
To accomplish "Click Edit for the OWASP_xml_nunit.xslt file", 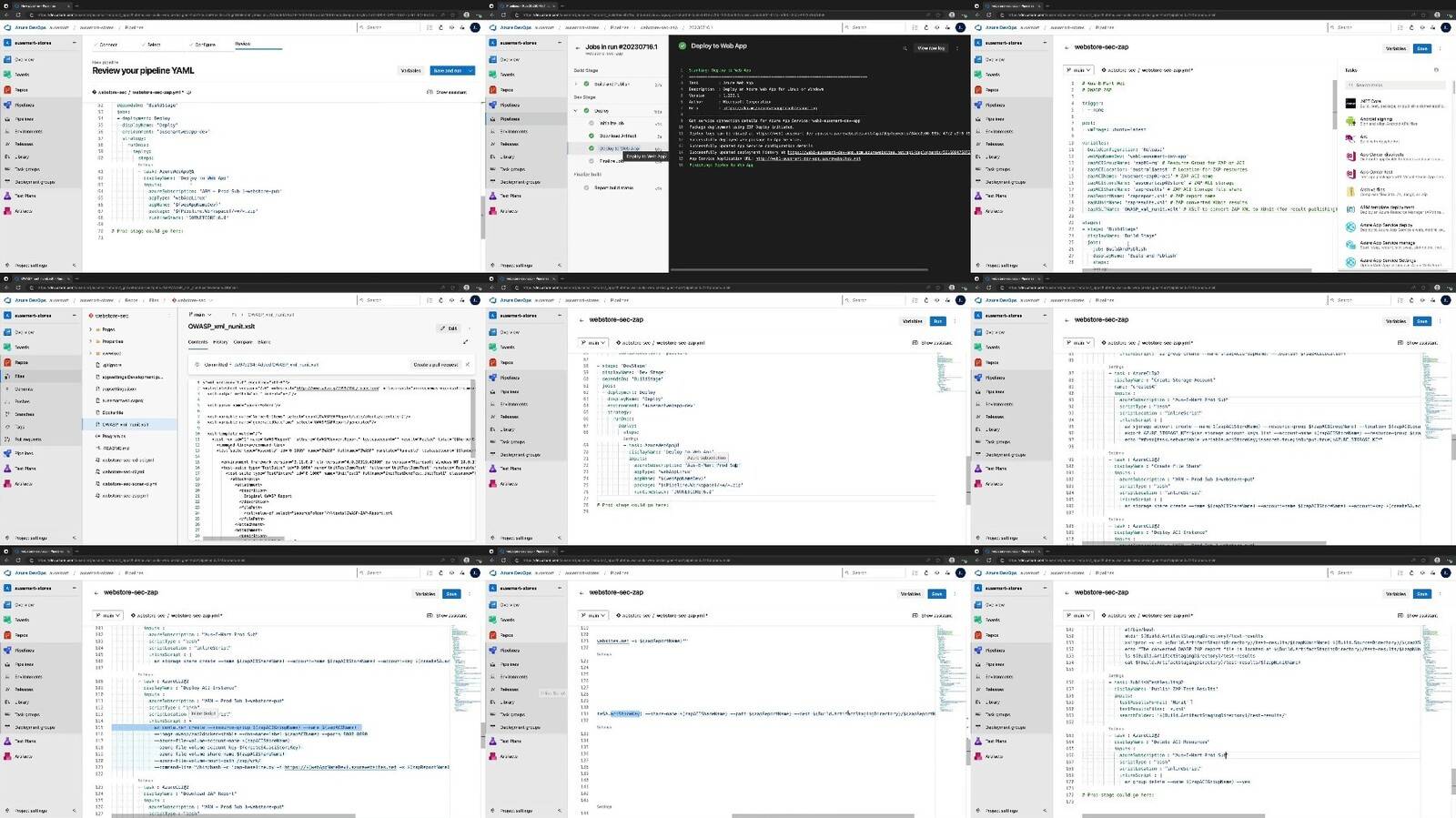I will (450, 328).
